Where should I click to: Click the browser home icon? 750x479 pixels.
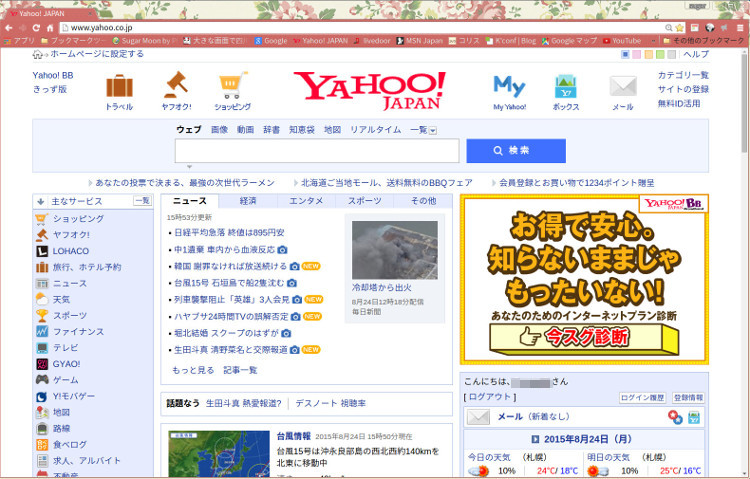pos(50,28)
